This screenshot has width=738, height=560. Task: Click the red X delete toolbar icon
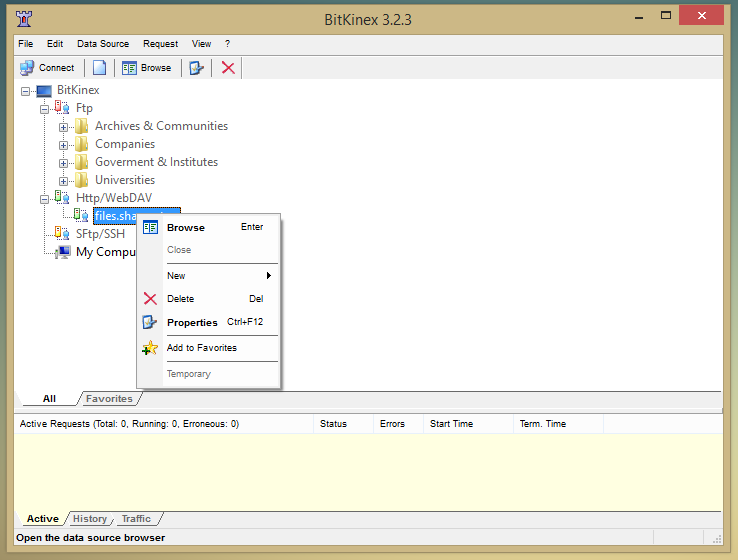pyautogui.click(x=228, y=68)
